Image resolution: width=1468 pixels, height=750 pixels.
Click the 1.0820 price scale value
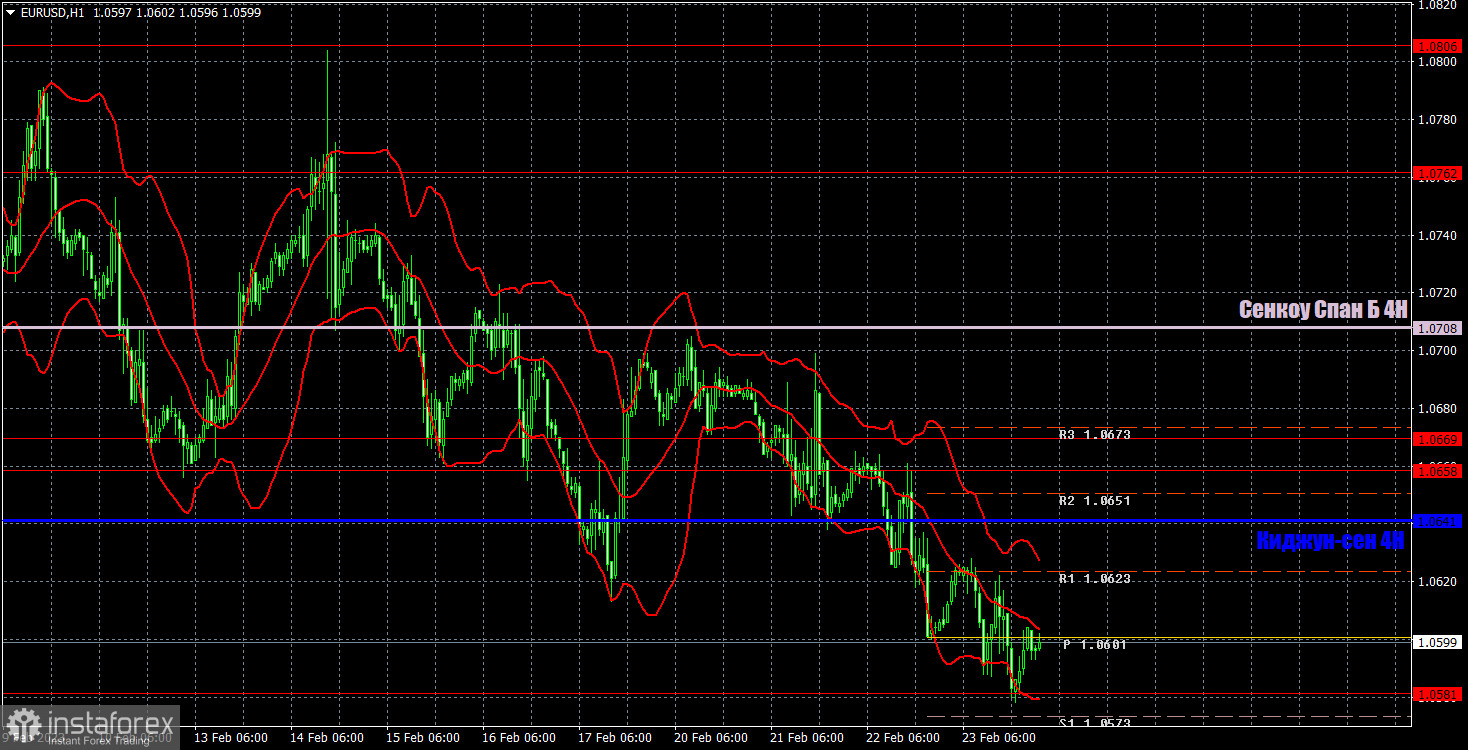click(1438, 4)
